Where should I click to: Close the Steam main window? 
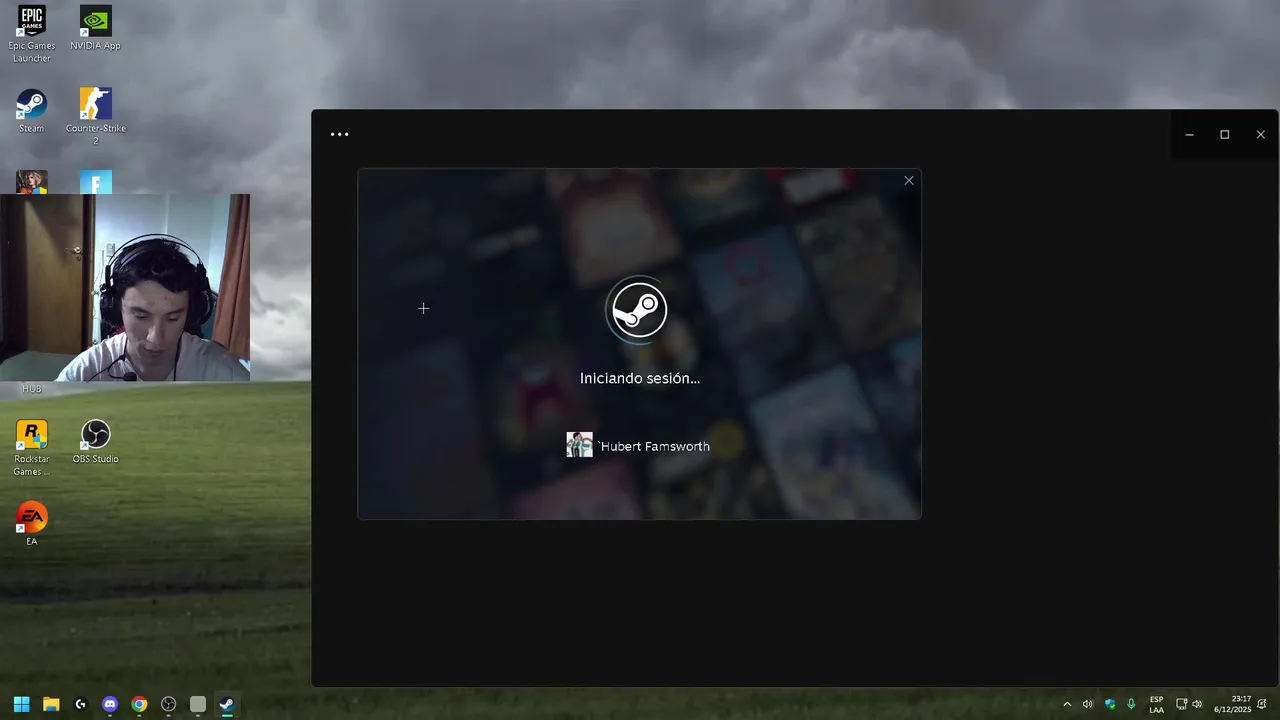(1261, 135)
